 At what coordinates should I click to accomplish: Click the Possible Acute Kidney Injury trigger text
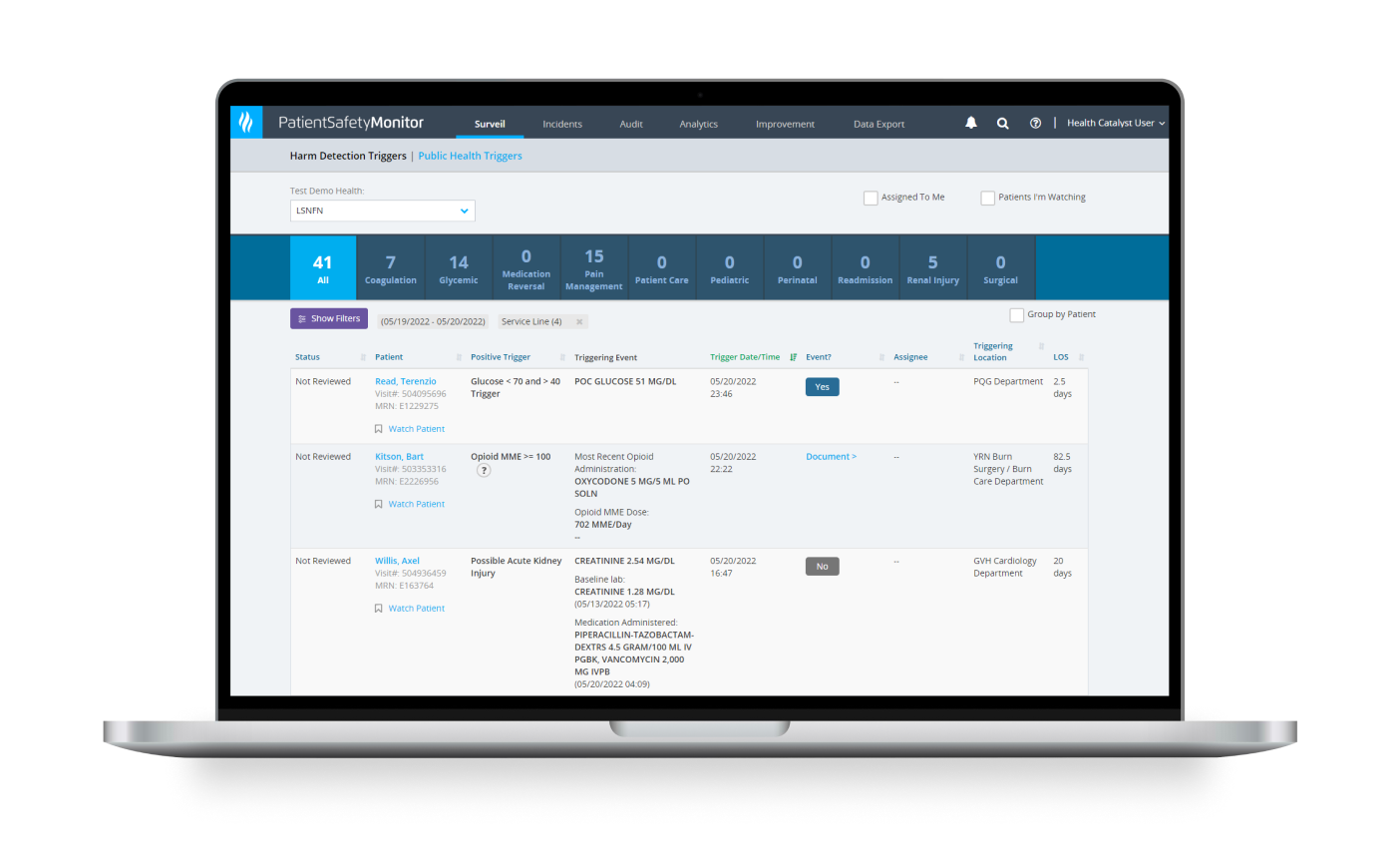[517, 568]
